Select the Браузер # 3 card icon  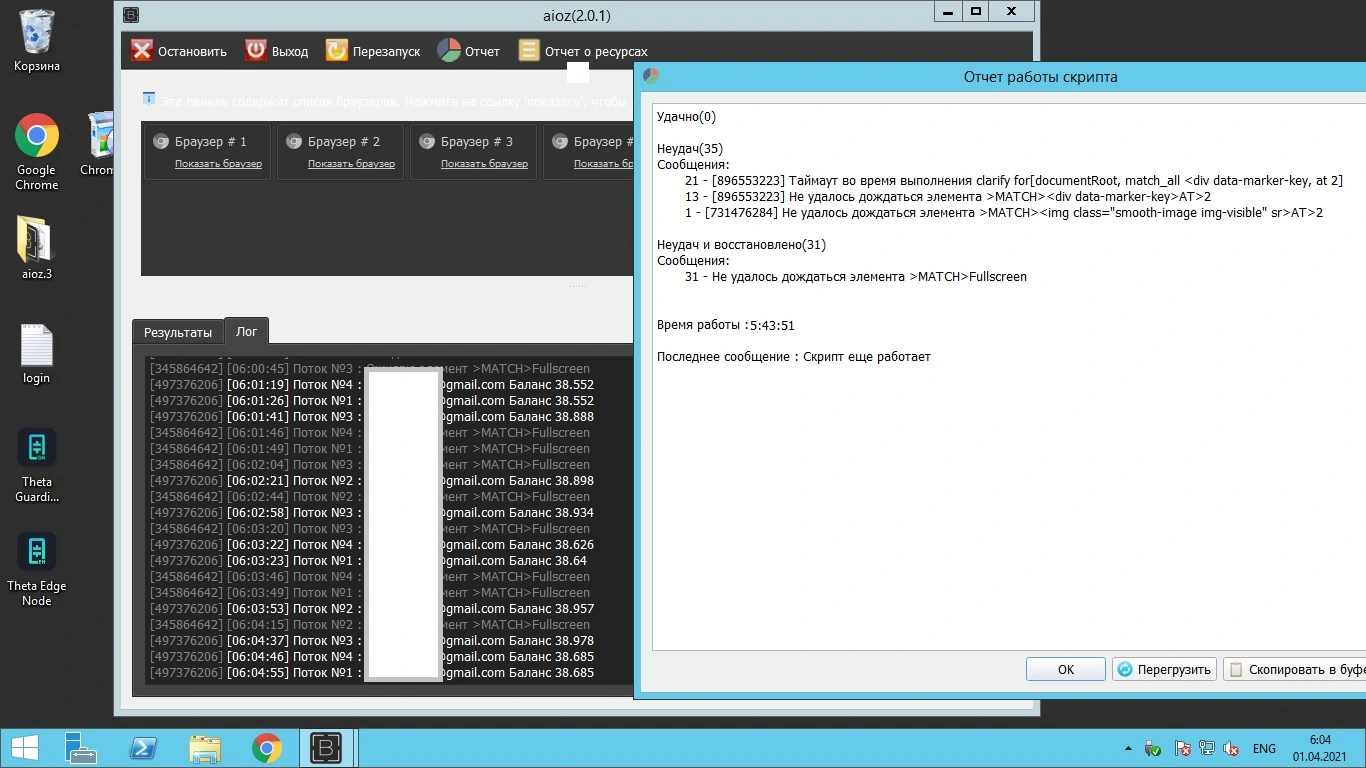(426, 142)
